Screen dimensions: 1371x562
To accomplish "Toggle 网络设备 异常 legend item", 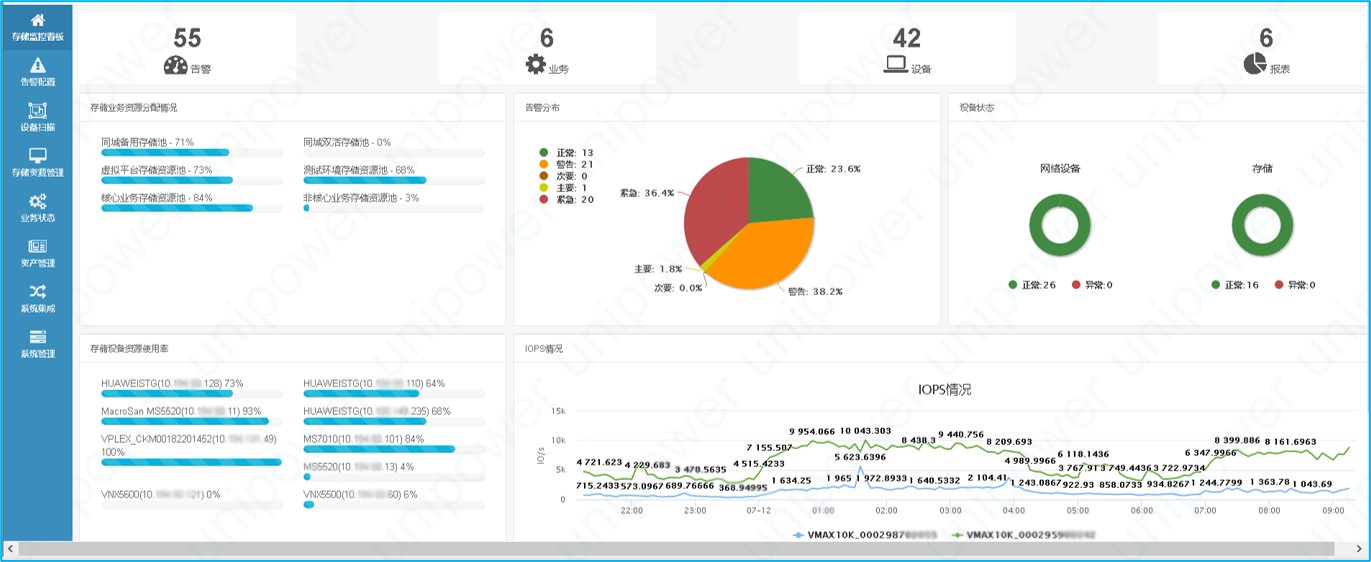I will tap(1091, 285).
